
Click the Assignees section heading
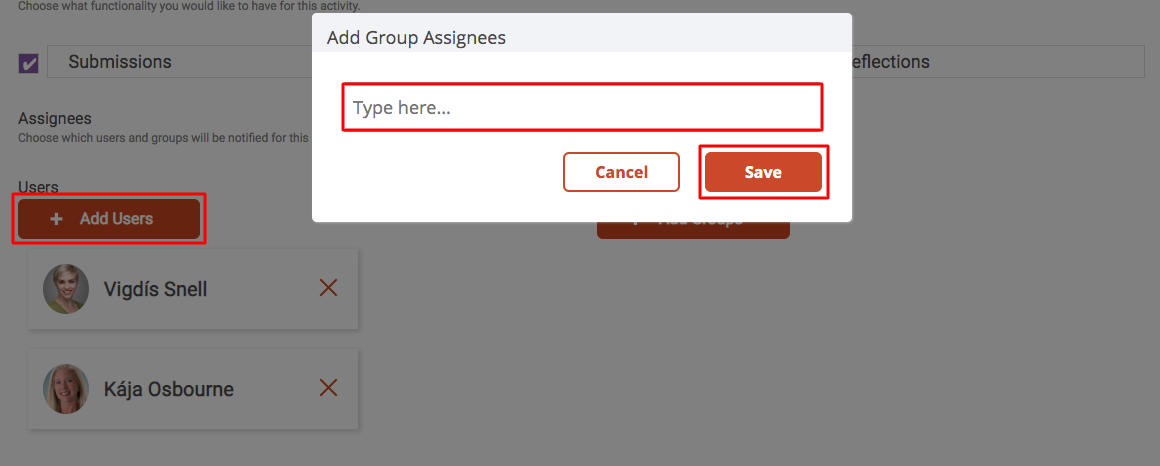[x=55, y=118]
